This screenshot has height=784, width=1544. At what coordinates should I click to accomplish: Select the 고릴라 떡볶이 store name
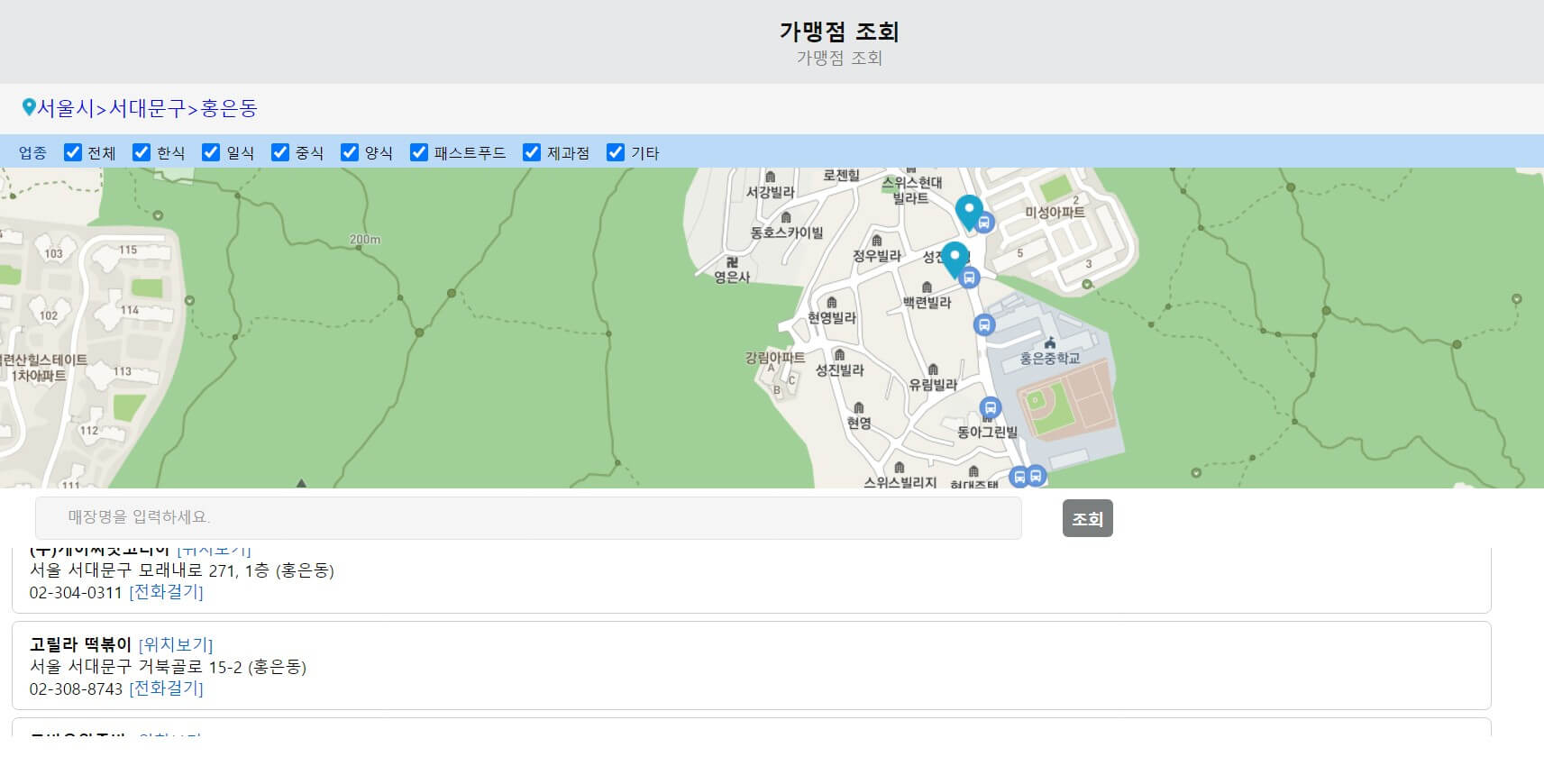pos(81,644)
